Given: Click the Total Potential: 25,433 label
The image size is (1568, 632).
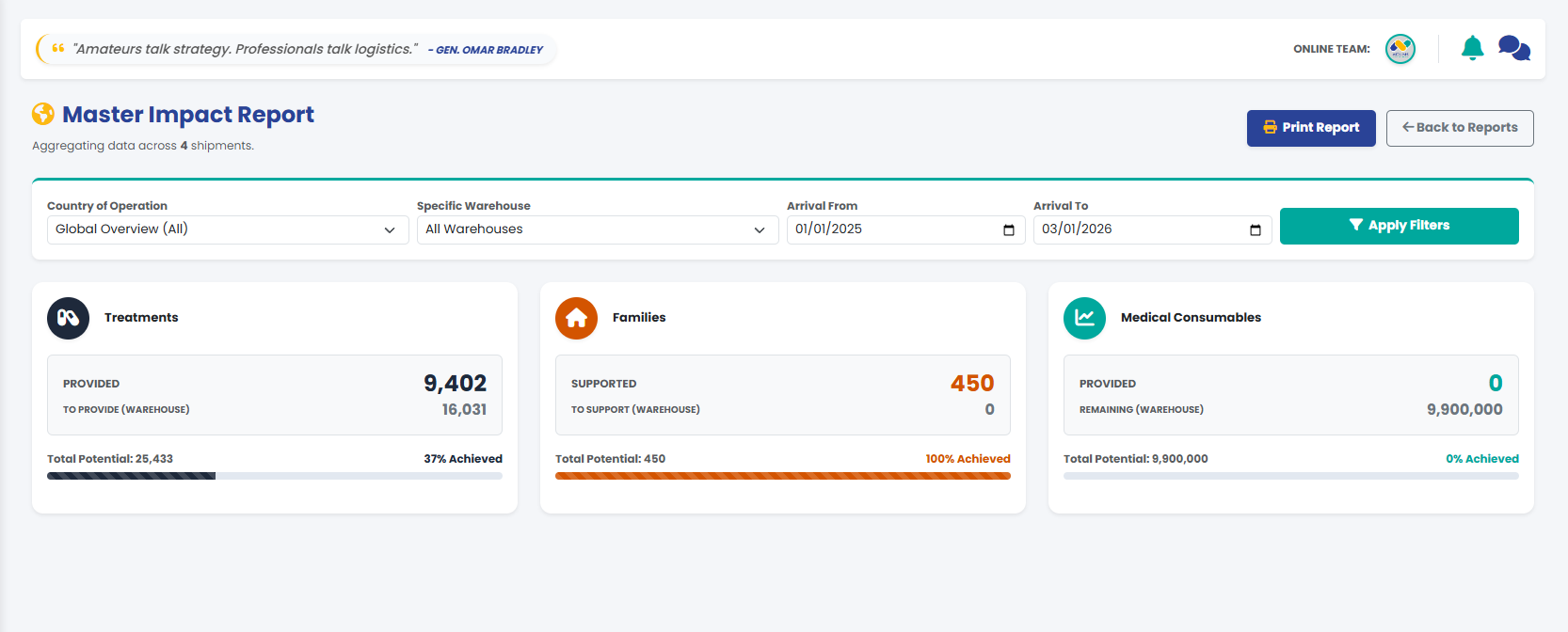Looking at the screenshot, I should 110,459.
